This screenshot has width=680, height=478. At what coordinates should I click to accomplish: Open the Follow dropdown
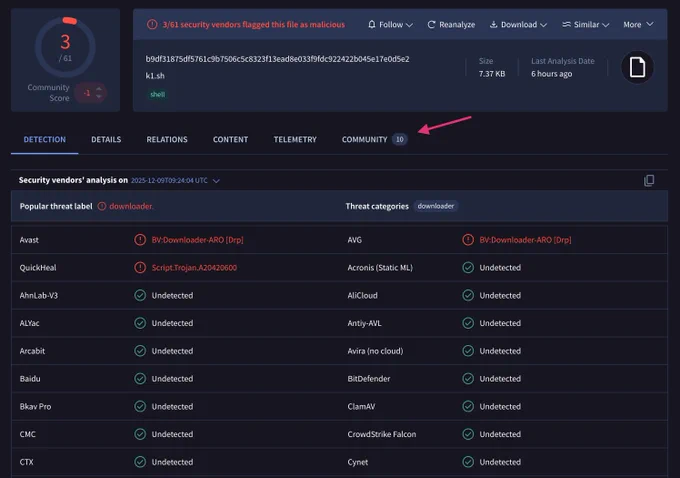click(x=390, y=25)
